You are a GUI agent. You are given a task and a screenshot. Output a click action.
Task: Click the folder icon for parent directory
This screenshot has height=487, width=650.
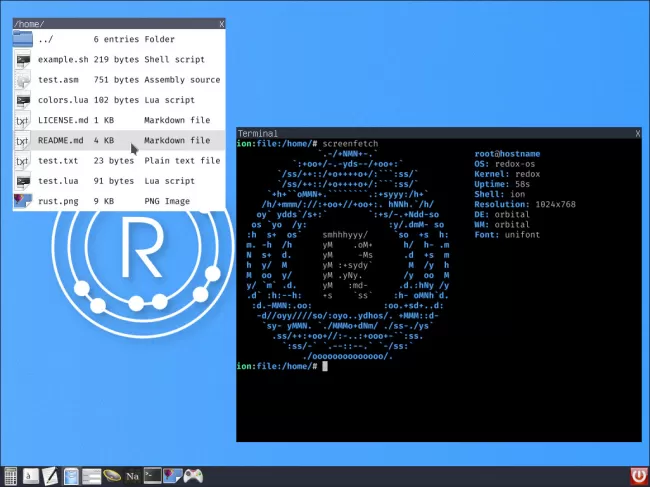[22, 39]
